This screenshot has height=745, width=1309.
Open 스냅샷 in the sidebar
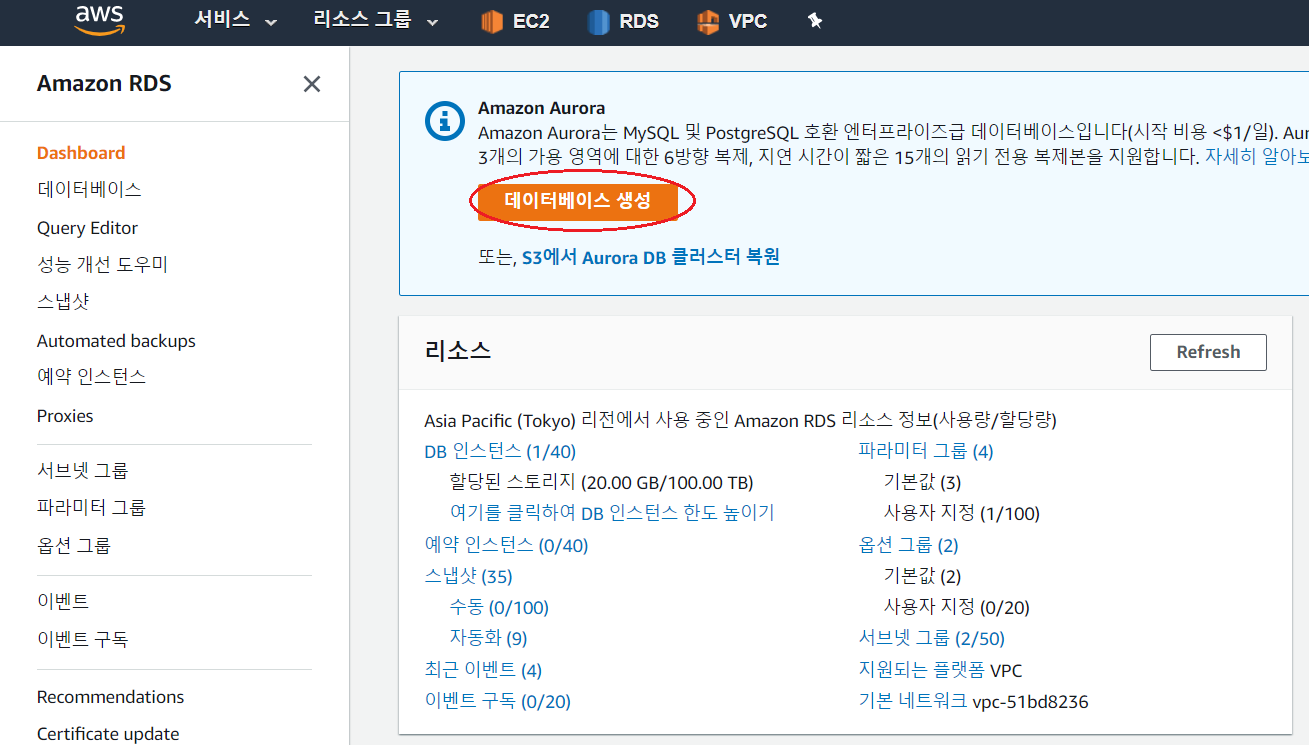(63, 301)
